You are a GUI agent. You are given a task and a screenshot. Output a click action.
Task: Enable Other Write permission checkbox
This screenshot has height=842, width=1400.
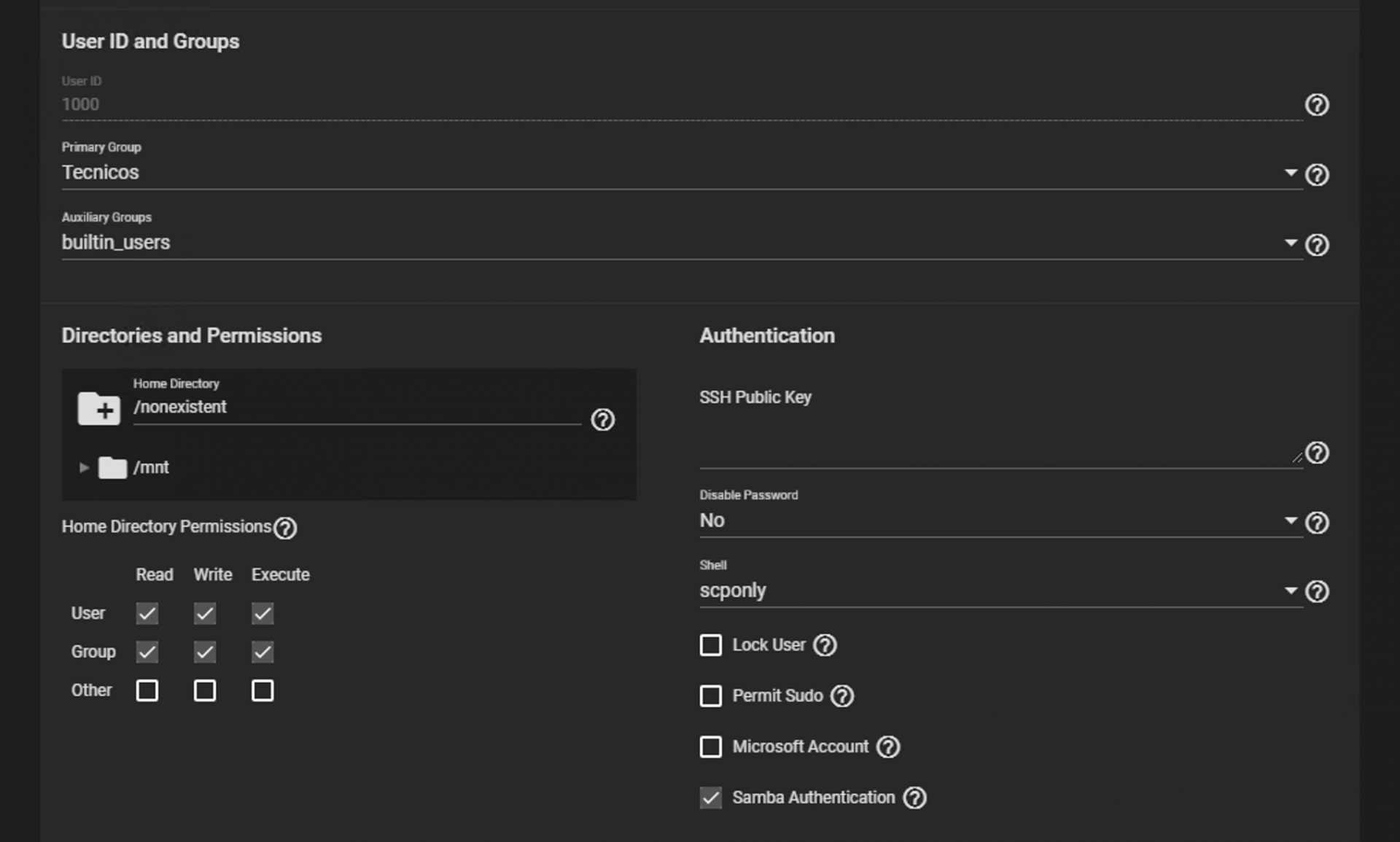tap(205, 690)
